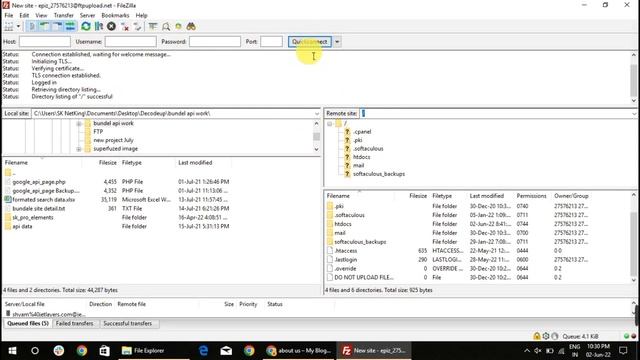The image size is (640, 360).
Task: Click the process queue toolbar icon
Action: [99, 27]
